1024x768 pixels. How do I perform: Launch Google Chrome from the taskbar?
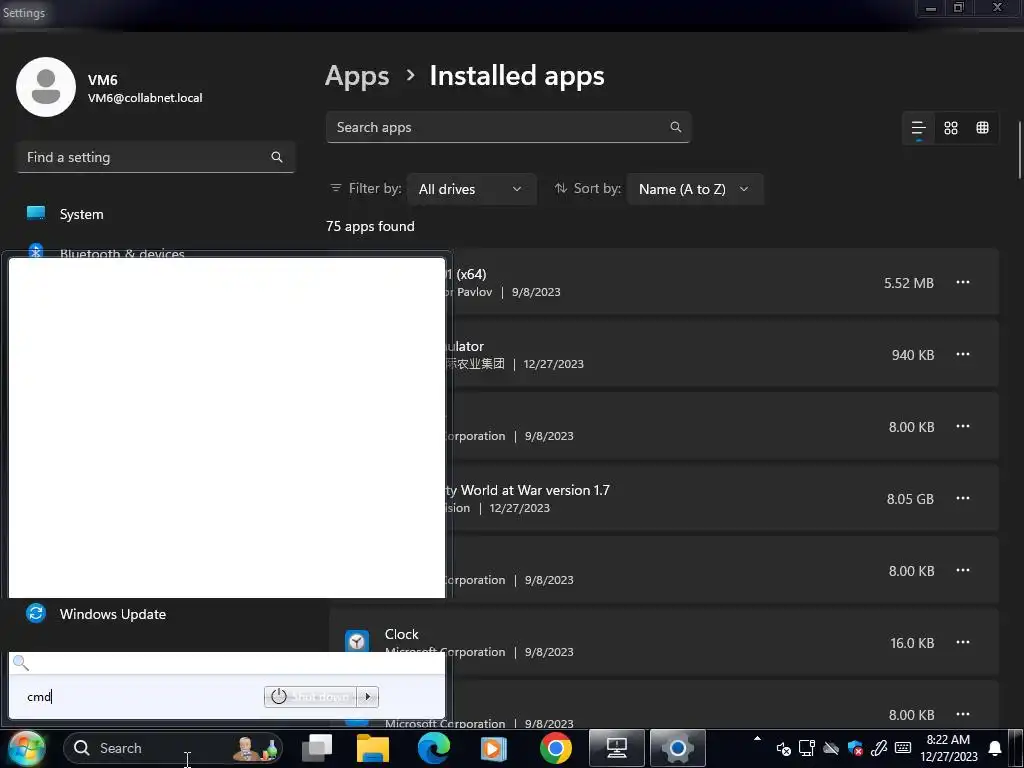coord(556,748)
